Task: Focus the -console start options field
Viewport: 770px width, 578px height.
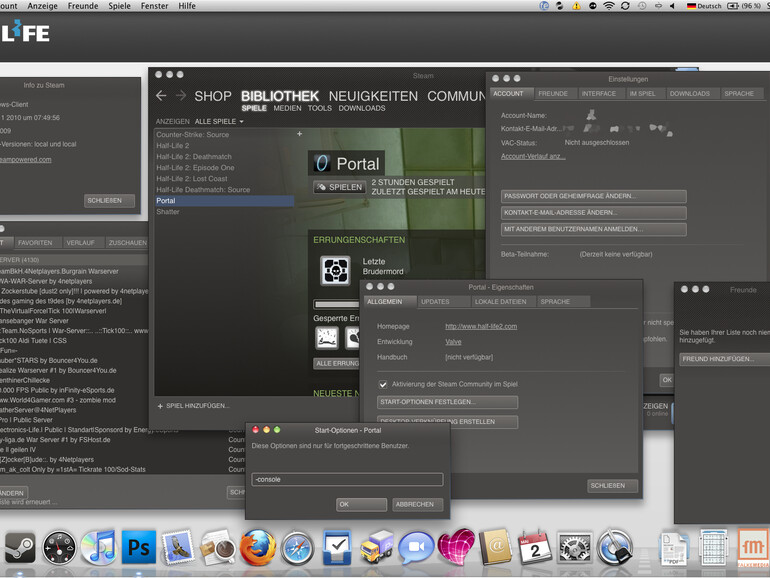Action: (347, 479)
